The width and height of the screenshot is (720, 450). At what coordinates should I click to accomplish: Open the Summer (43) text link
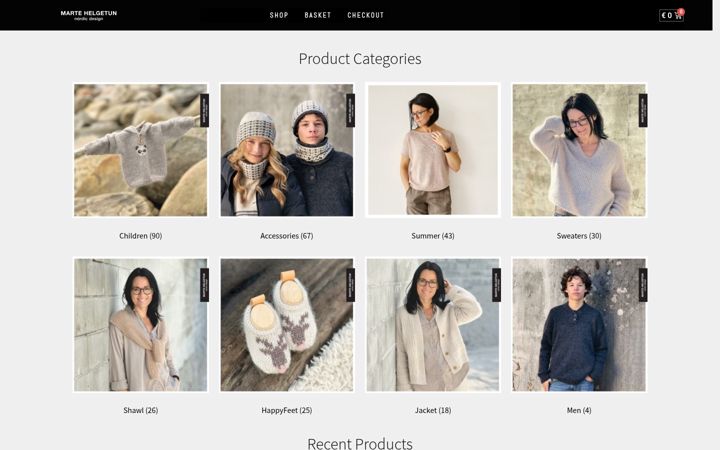[433, 236]
